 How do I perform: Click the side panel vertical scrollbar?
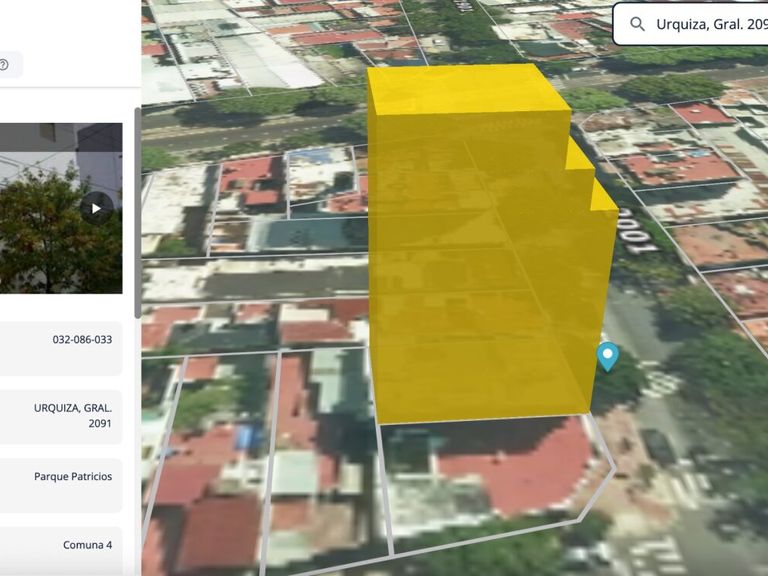(138, 213)
